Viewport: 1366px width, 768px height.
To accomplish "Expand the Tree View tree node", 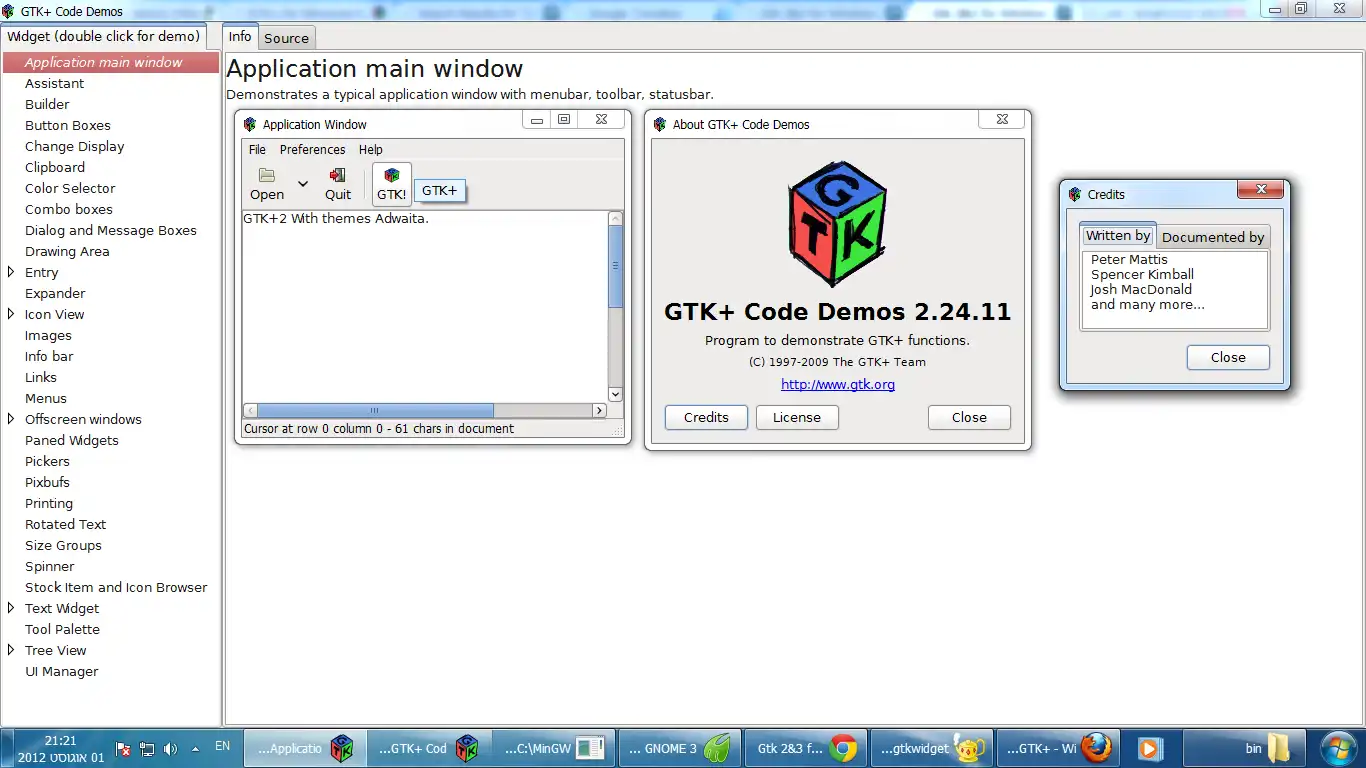I will [11, 650].
